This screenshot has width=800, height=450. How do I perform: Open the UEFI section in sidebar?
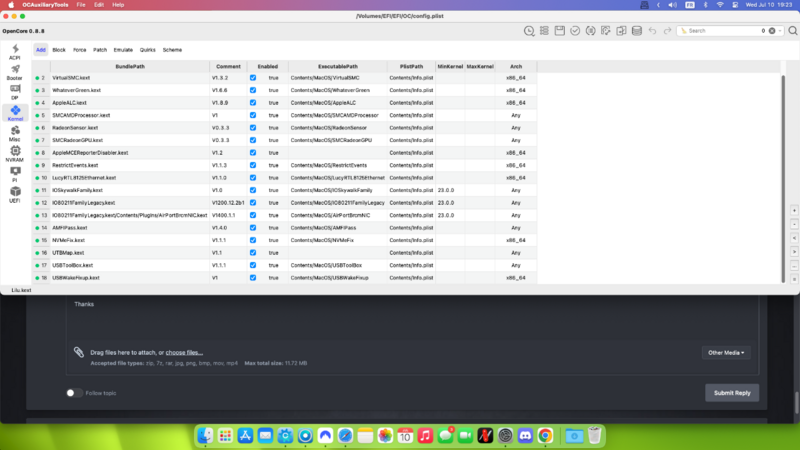click(x=15, y=195)
